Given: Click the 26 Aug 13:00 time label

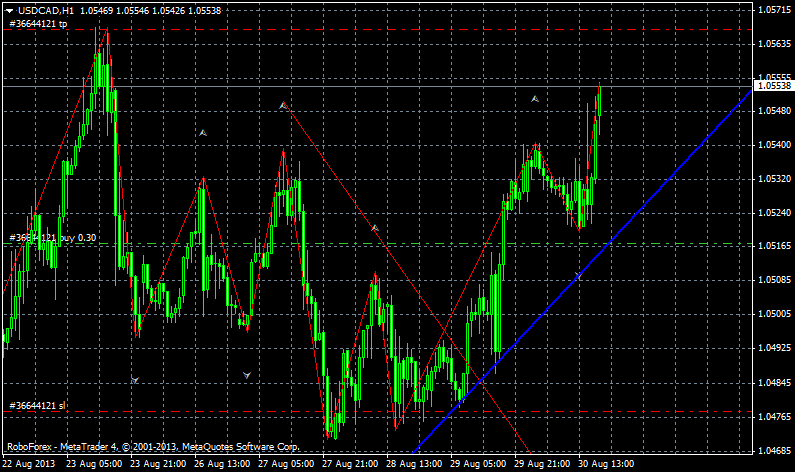Looking at the screenshot, I should coord(222,464).
